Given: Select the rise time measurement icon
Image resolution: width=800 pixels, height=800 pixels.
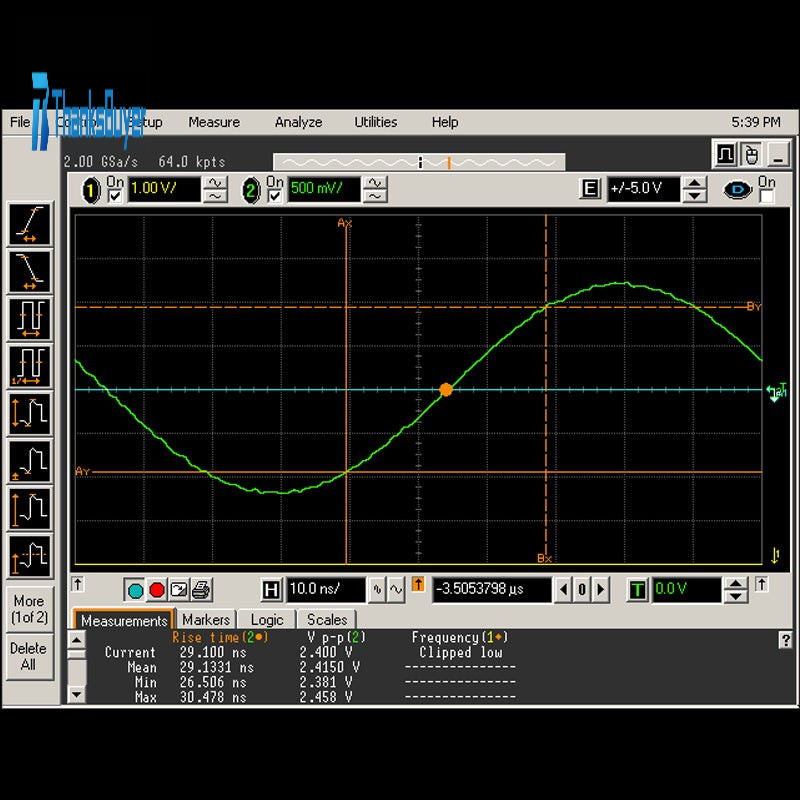Looking at the screenshot, I should pos(29,224).
